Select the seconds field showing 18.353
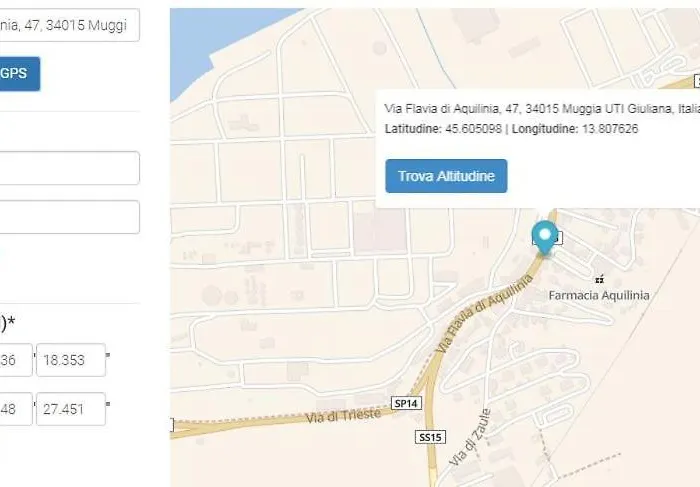 70,360
